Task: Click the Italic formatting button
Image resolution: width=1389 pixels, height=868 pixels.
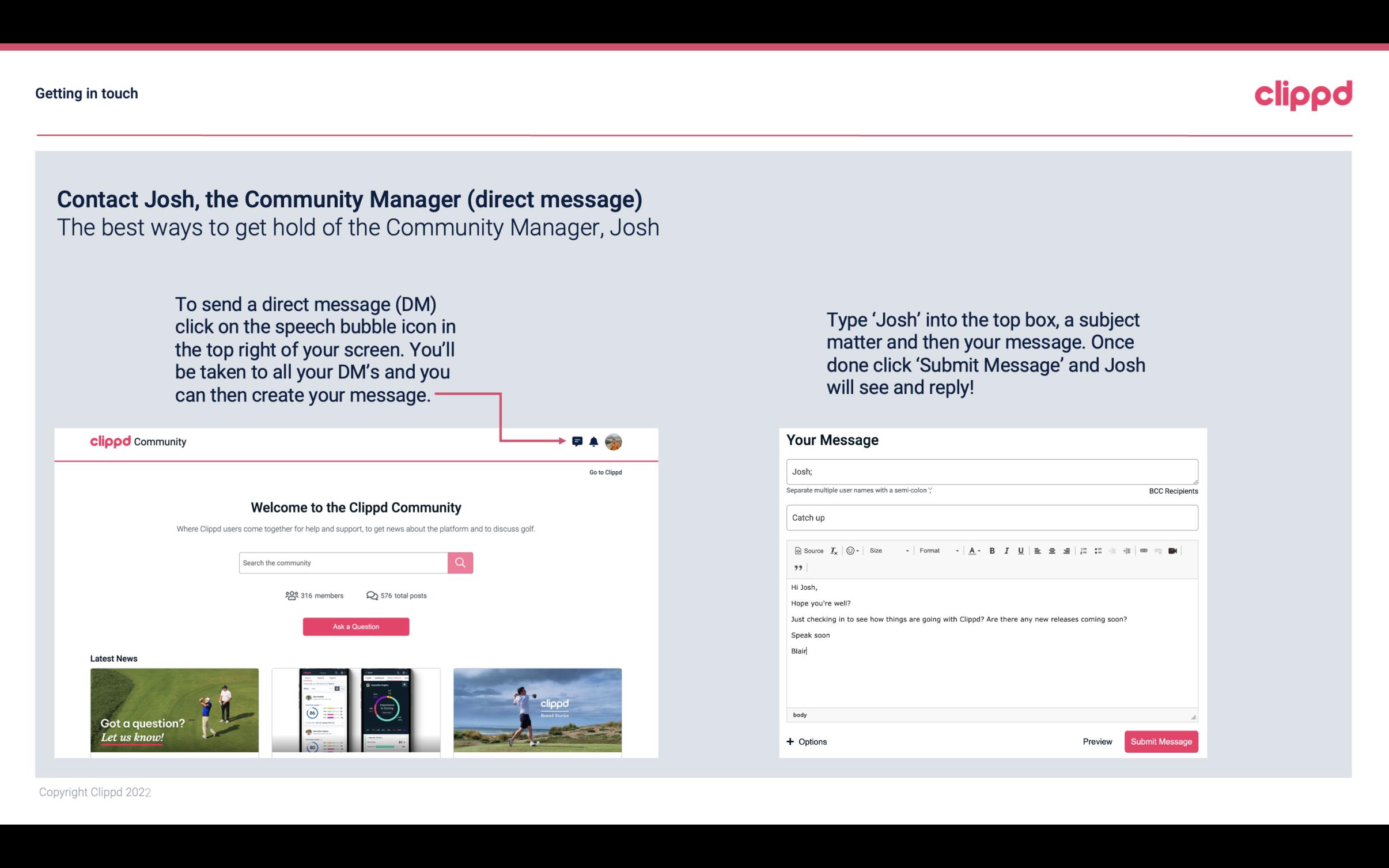Action: pos(1007,550)
